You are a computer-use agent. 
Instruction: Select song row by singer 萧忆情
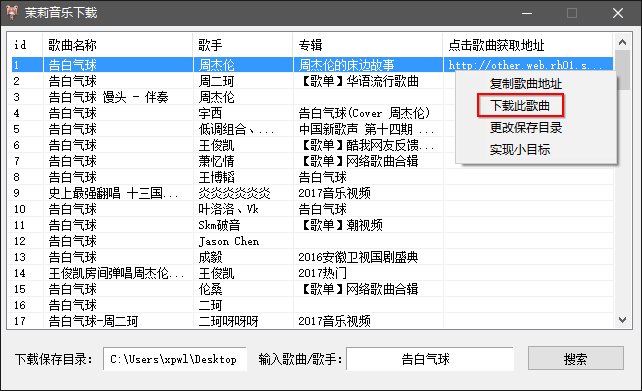click(312, 161)
